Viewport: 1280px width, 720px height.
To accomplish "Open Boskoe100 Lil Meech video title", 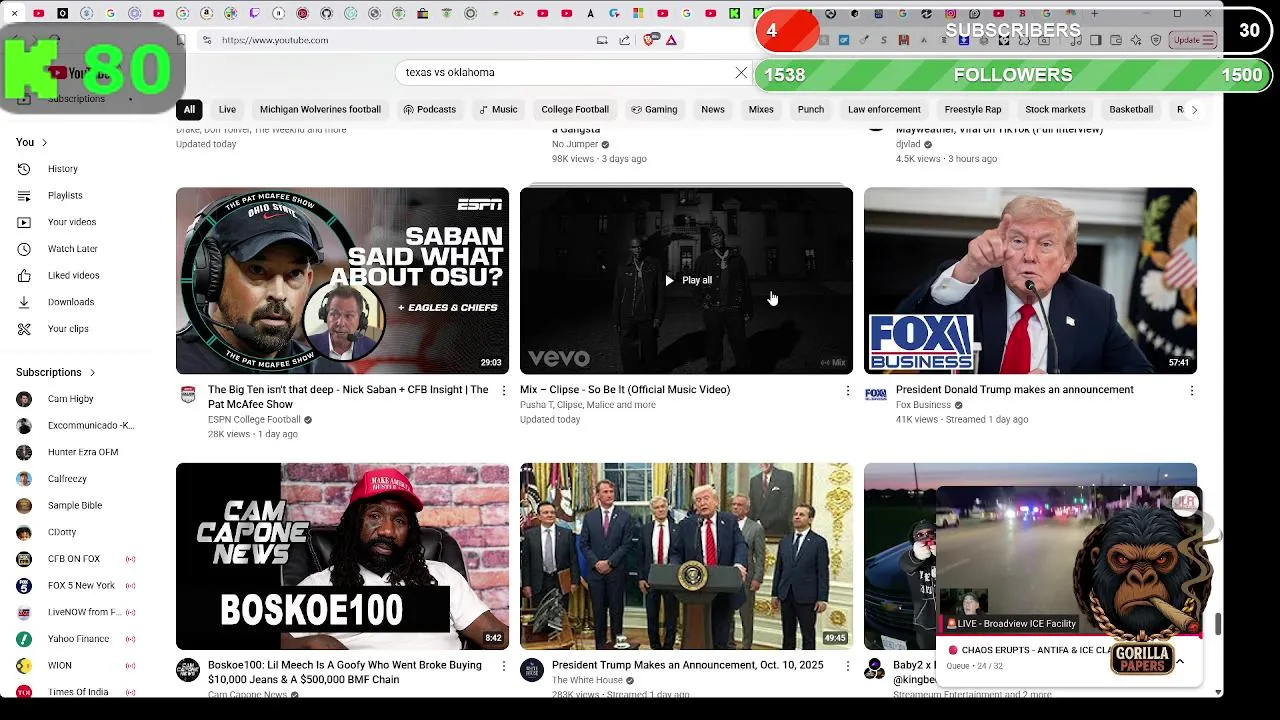I will coord(345,672).
